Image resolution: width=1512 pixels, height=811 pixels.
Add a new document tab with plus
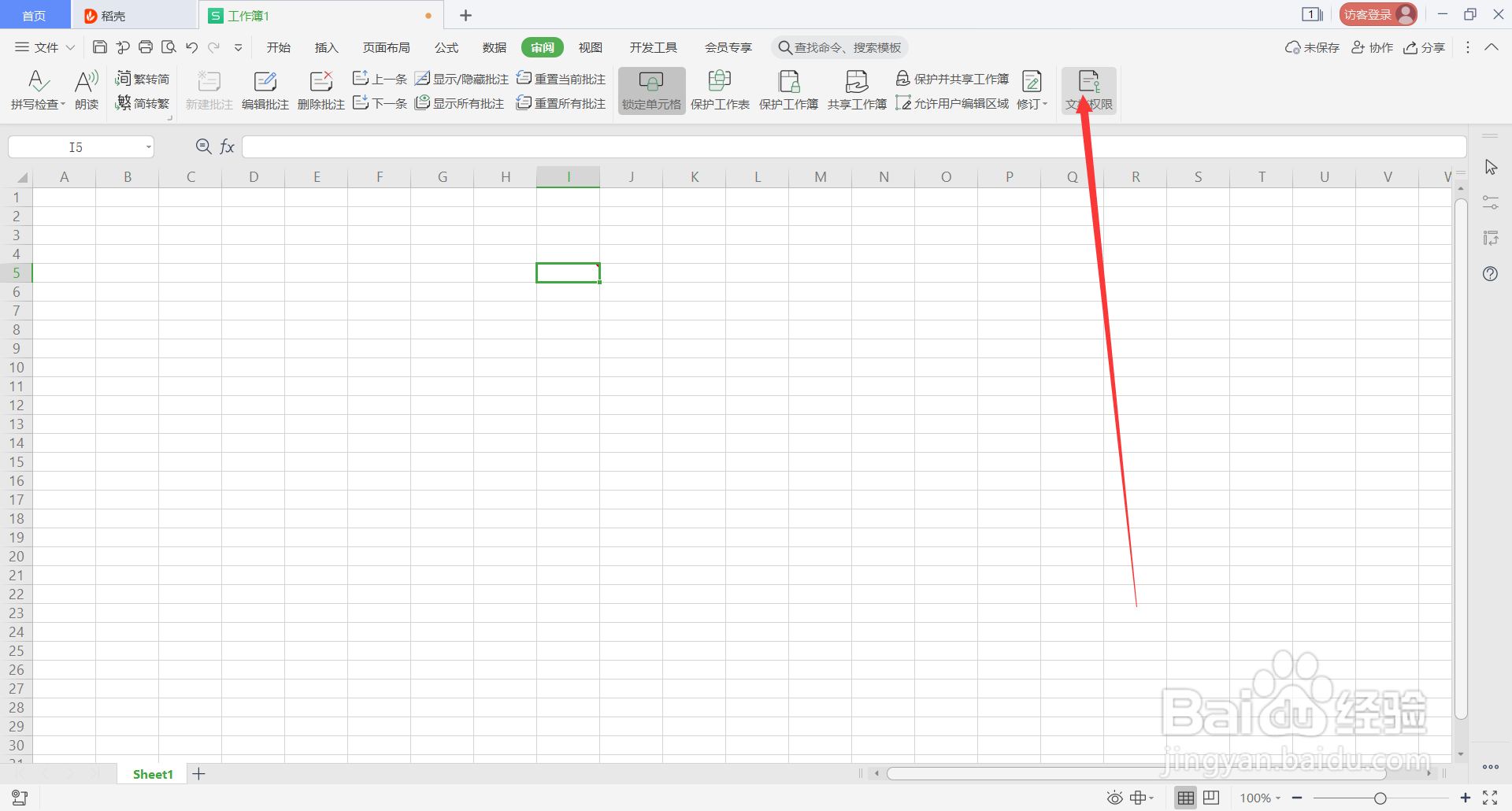pos(465,15)
